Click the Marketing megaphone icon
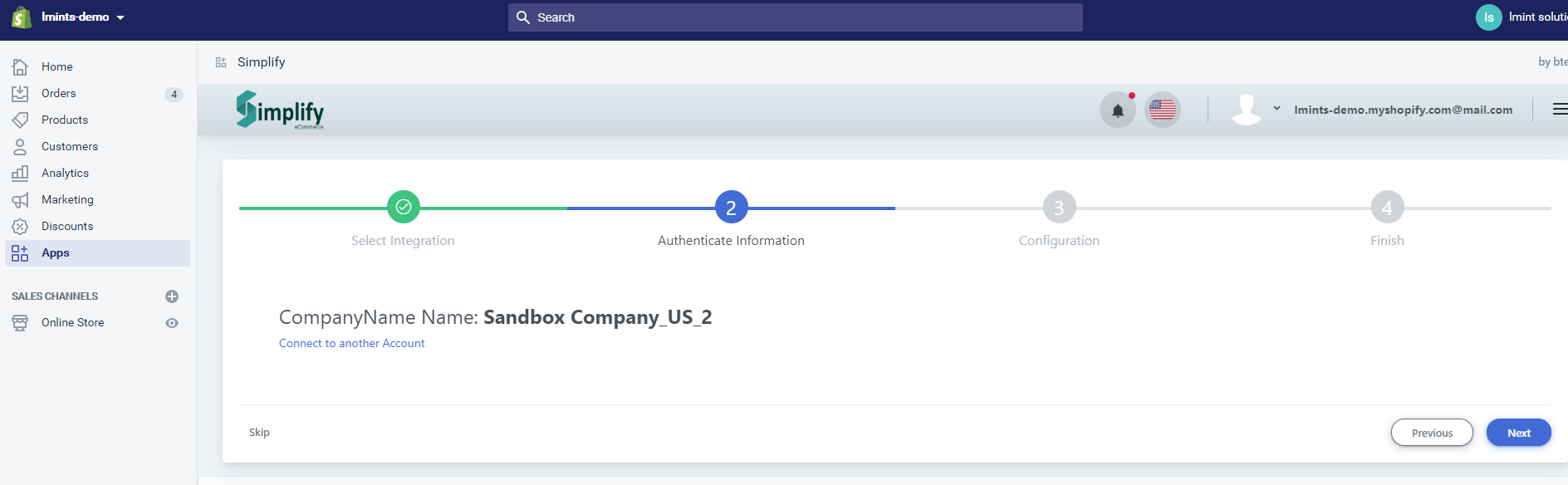The image size is (1568, 485). click(20, 200)
